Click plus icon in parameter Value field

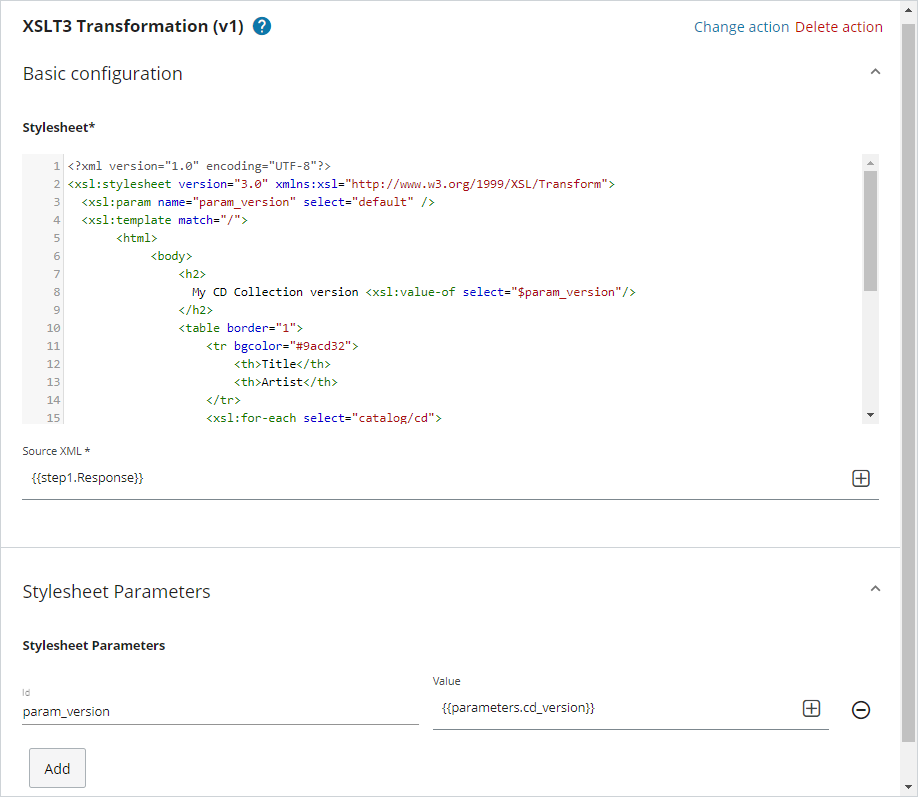pyautogui.click(x=811, y=709)
